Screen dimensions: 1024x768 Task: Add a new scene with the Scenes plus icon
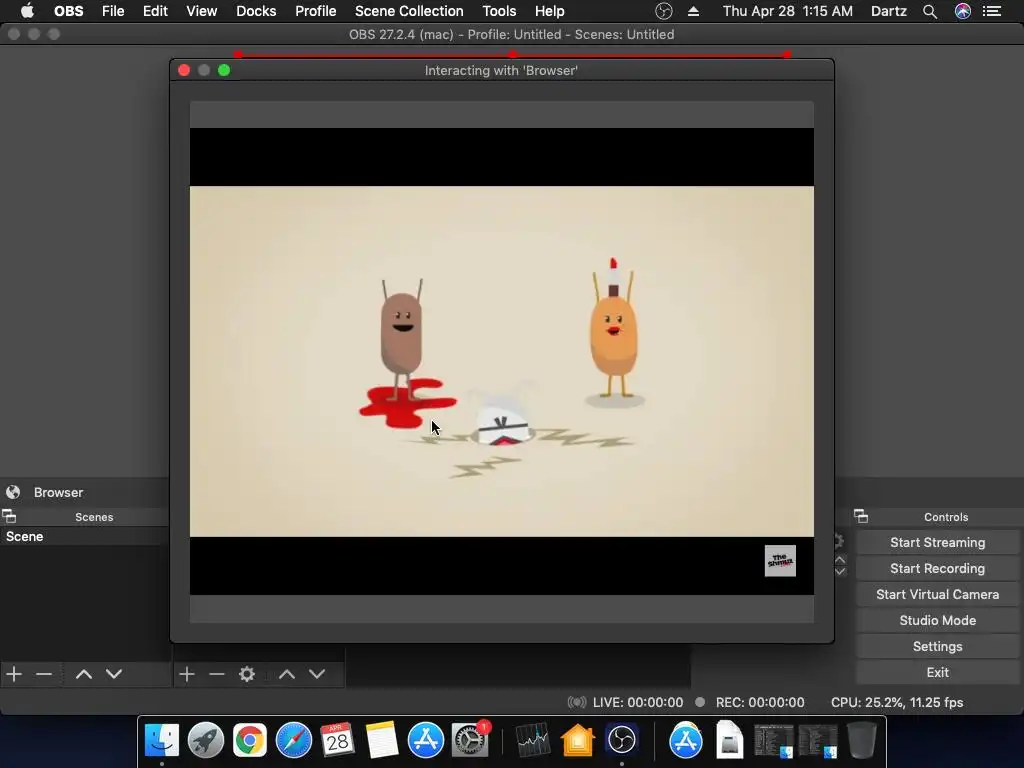point(14,673)
